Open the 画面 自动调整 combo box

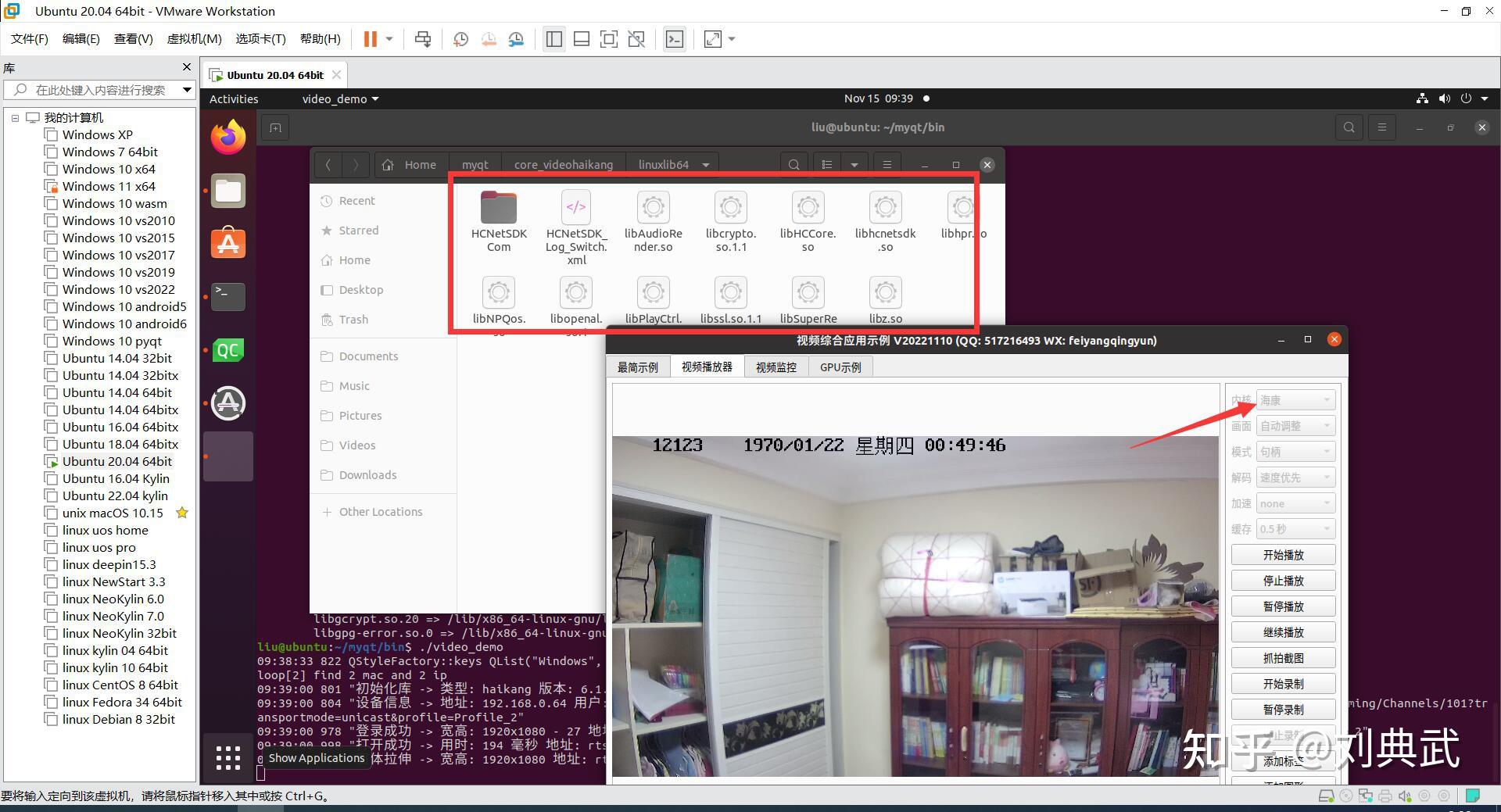point(1295,426)
